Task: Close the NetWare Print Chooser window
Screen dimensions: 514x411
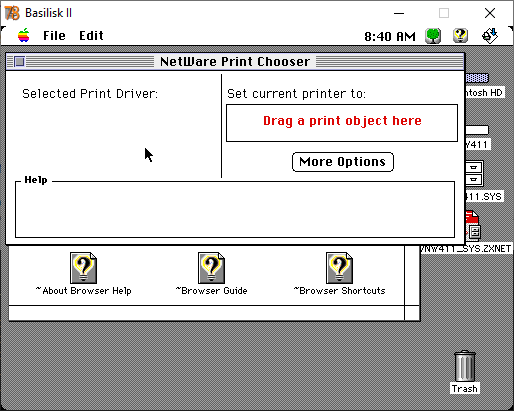Action: (20, 62)
